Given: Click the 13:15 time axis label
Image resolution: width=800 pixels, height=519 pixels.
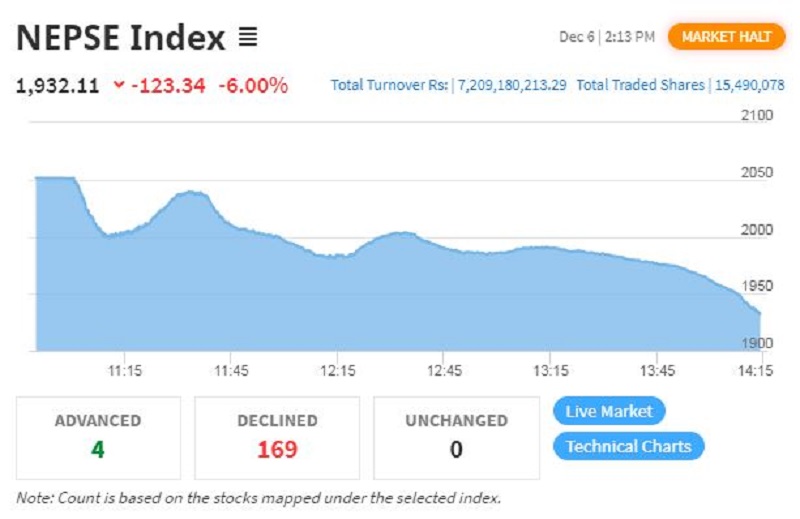Looking at the screenshot, I should [x=551, y=370].
